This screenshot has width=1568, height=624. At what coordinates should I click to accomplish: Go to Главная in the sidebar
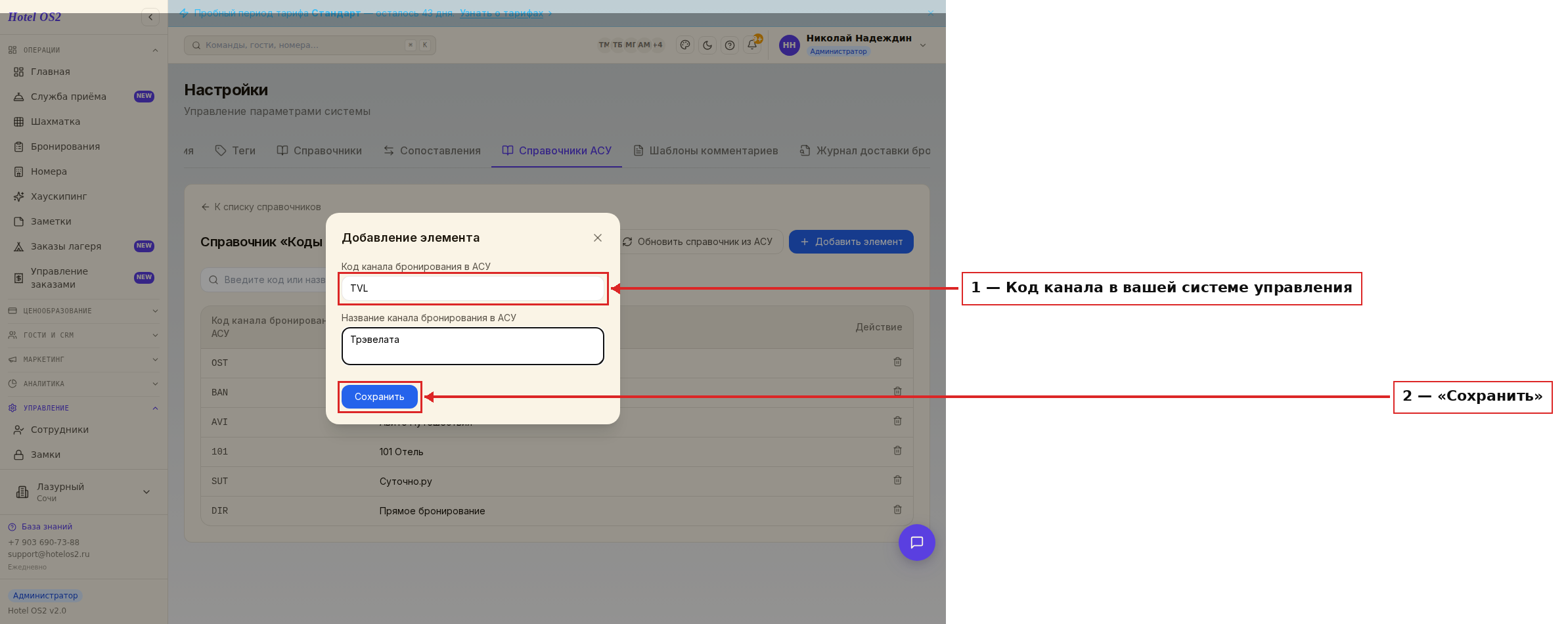(x=83, y=72)
